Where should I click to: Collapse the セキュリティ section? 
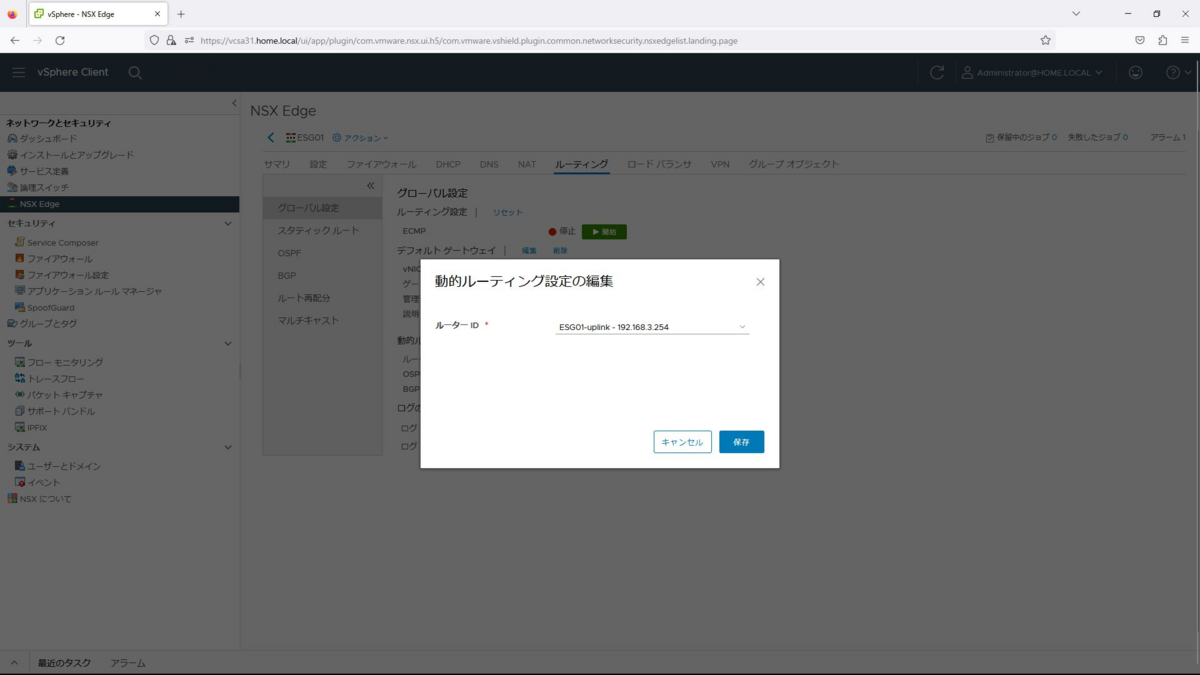tap(228, 224)
